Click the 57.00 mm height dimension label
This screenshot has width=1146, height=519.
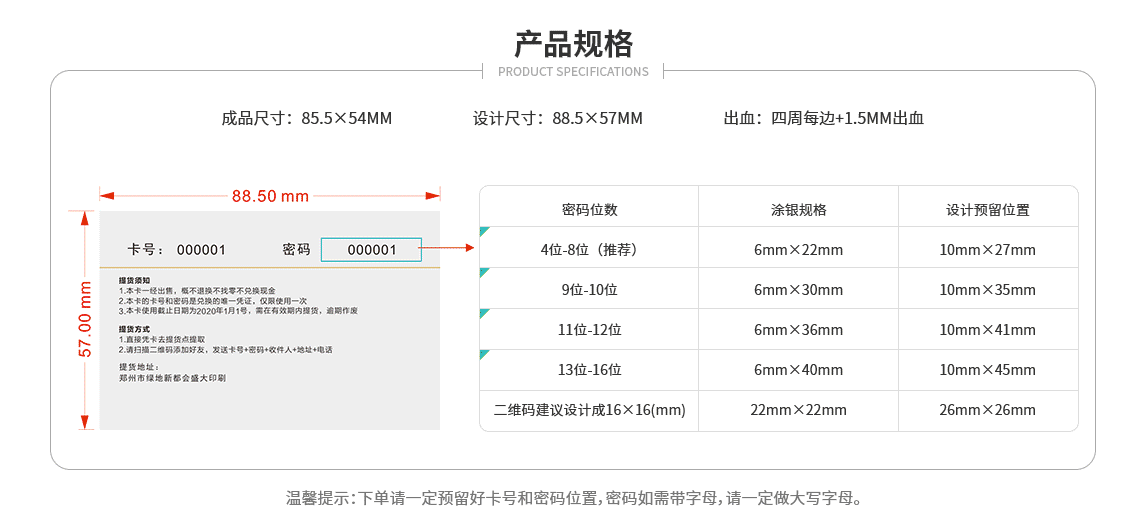click(85, 320)
